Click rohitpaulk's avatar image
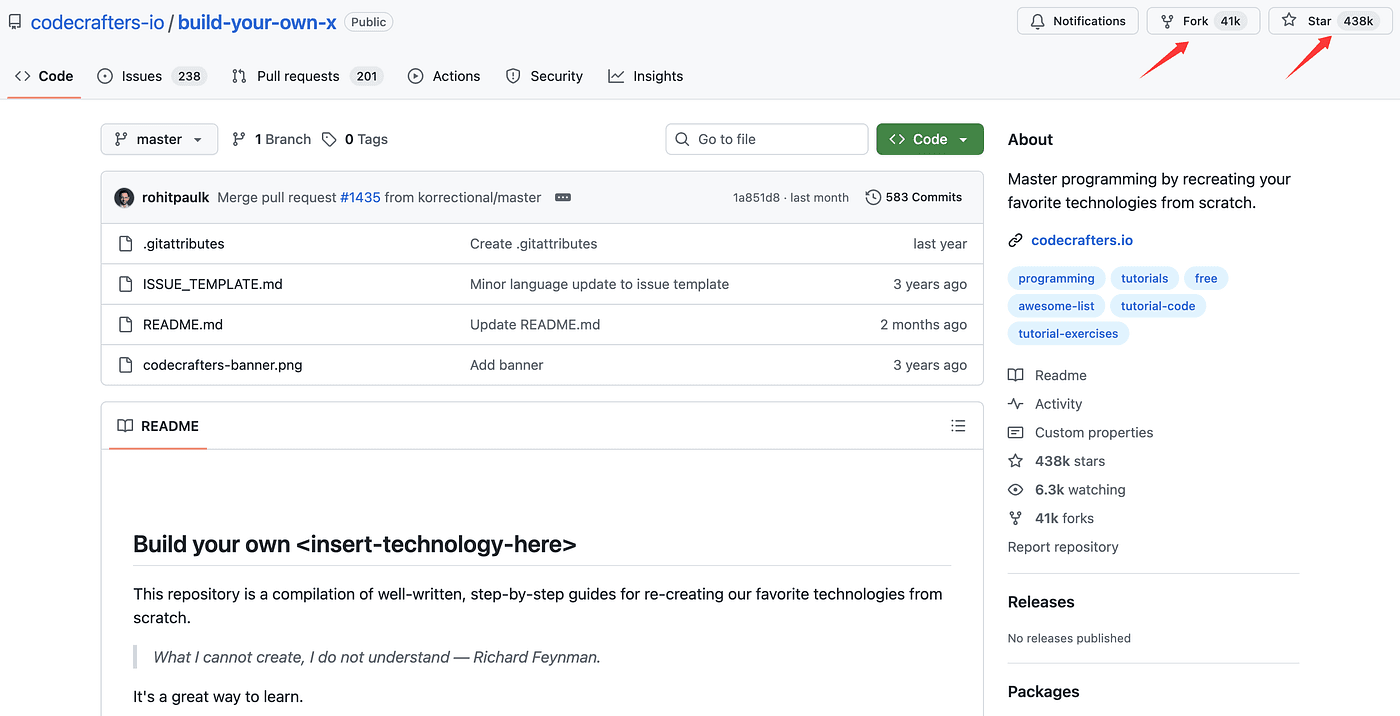This screenshot has width=1400, height=716. click(x=124, y=198)
